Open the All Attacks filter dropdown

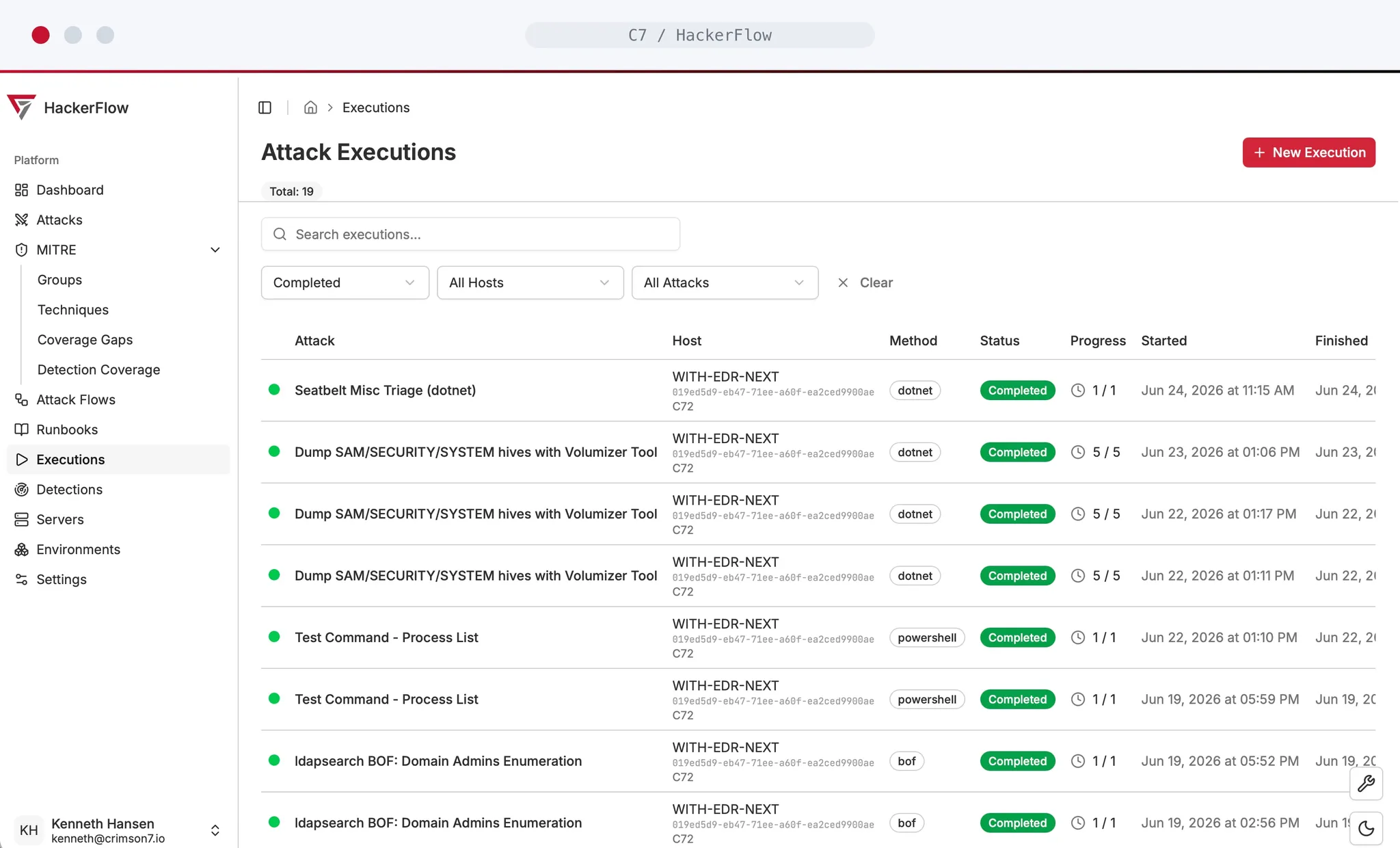pos(725,282)
